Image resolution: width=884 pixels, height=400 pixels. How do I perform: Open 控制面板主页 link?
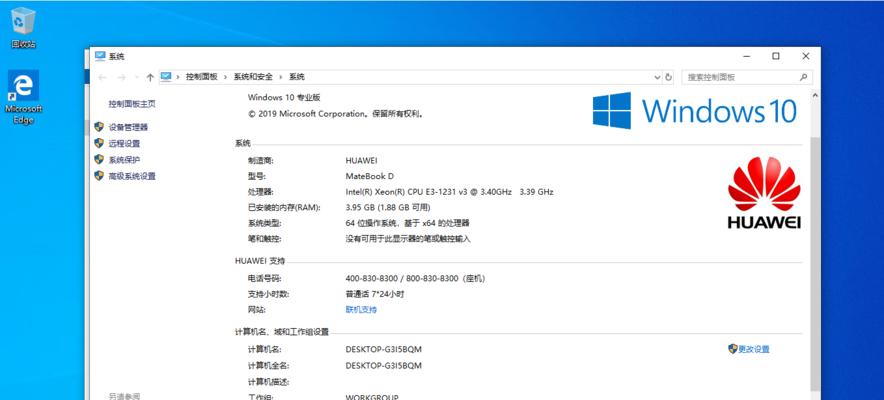(132, 104)
